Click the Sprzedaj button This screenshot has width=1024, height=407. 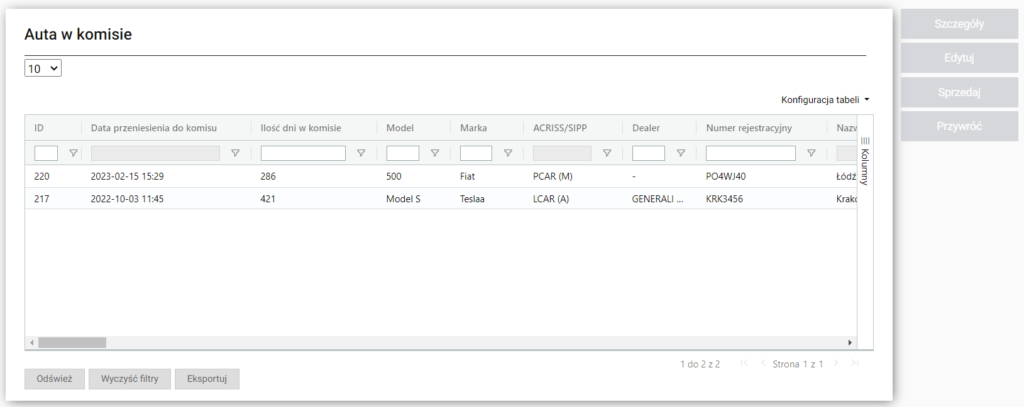point(960,92)
